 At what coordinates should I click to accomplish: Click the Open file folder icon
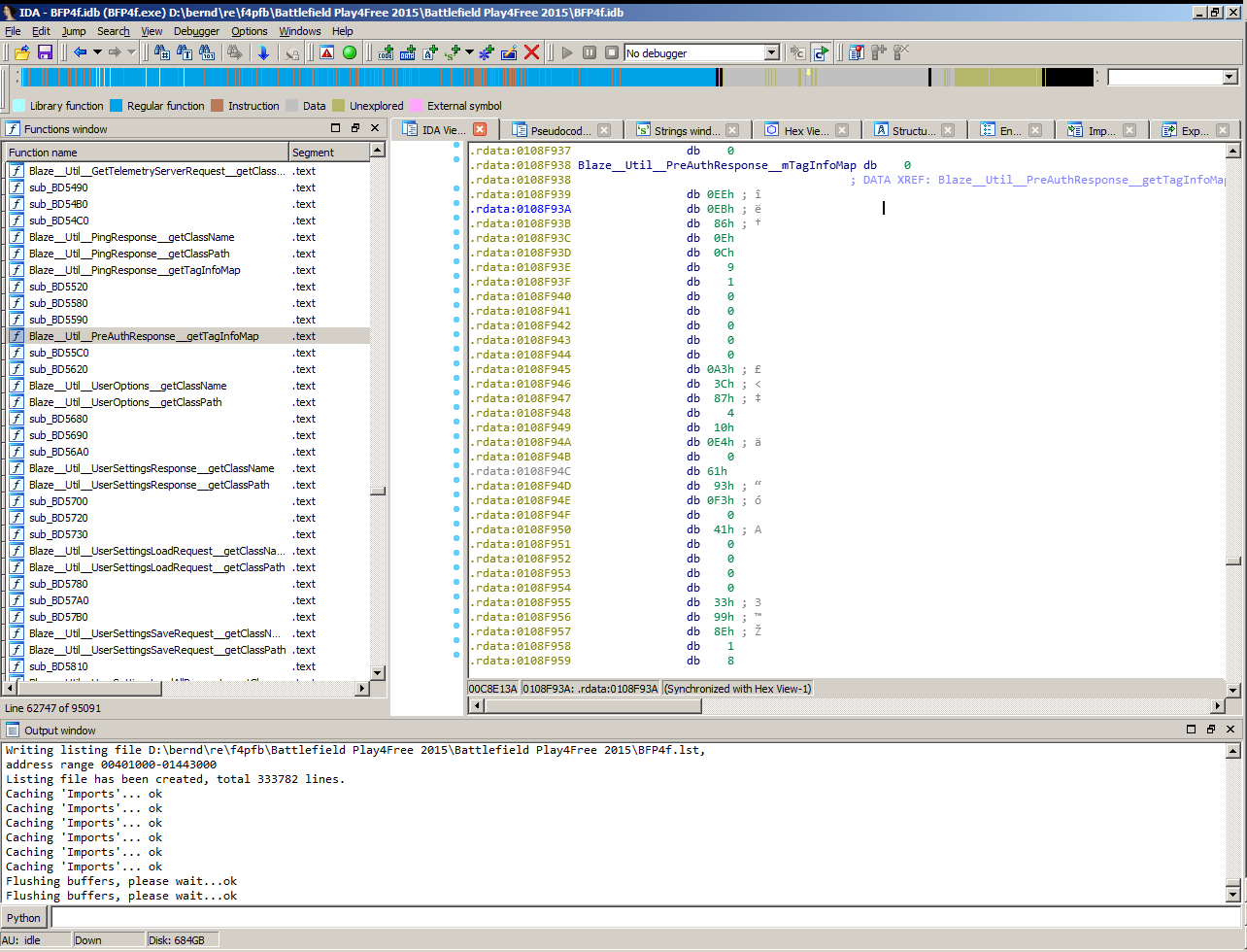[x=21, y=52]
